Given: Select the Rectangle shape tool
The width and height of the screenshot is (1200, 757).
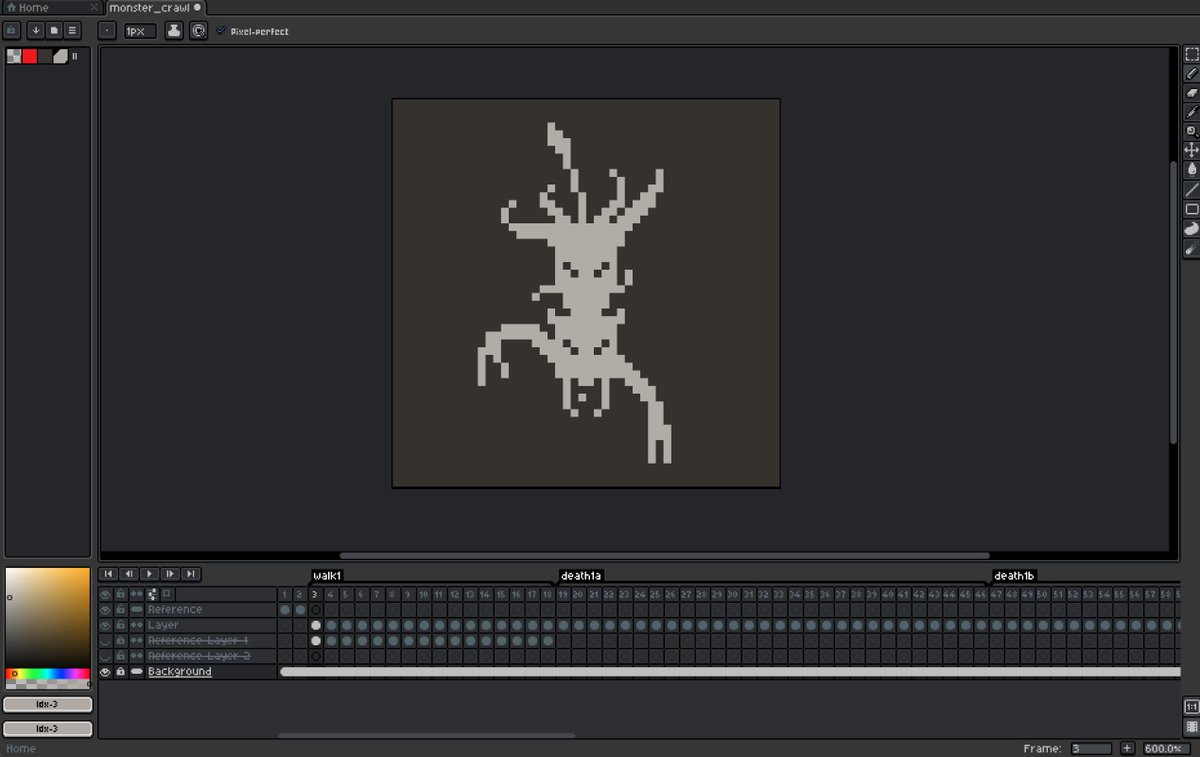Looking at the screenshot, I should (1191, 209).
